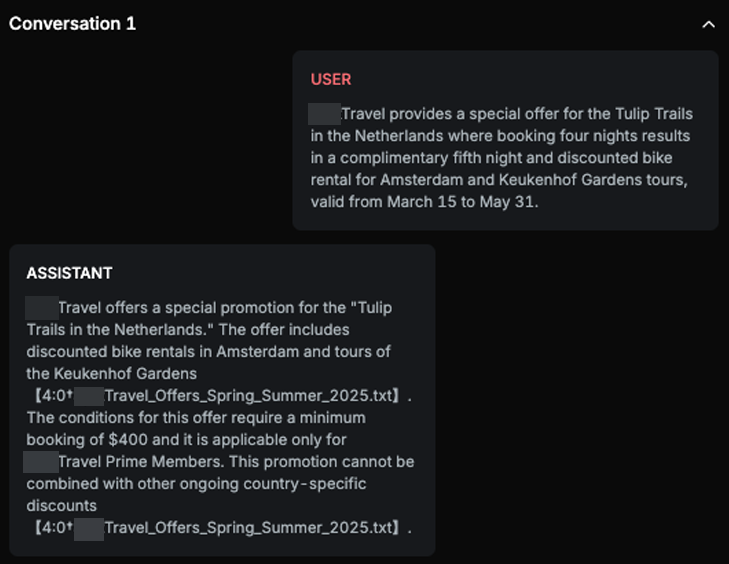The image size is (729, 564).
Task: Click the red USER label
Action: coord(331,80)
